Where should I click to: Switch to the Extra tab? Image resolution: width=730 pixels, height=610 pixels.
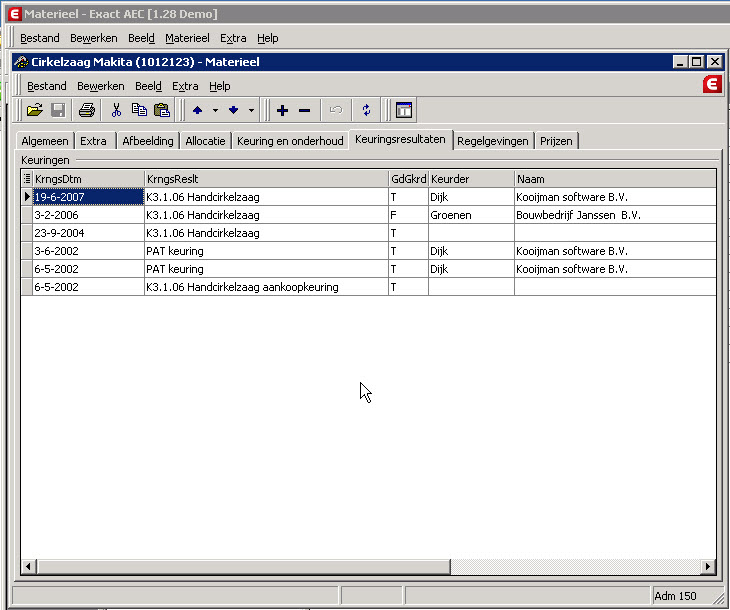point(93,141)
